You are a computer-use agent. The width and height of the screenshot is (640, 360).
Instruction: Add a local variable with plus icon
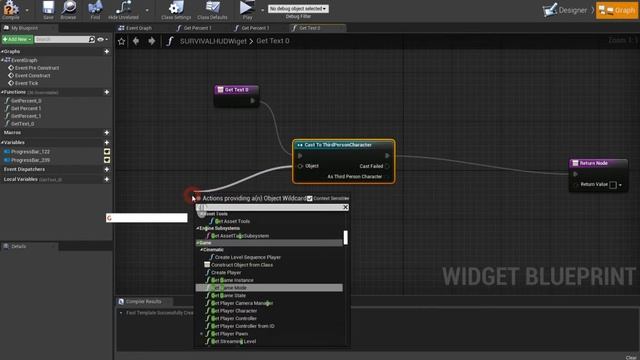coord(107,179)
